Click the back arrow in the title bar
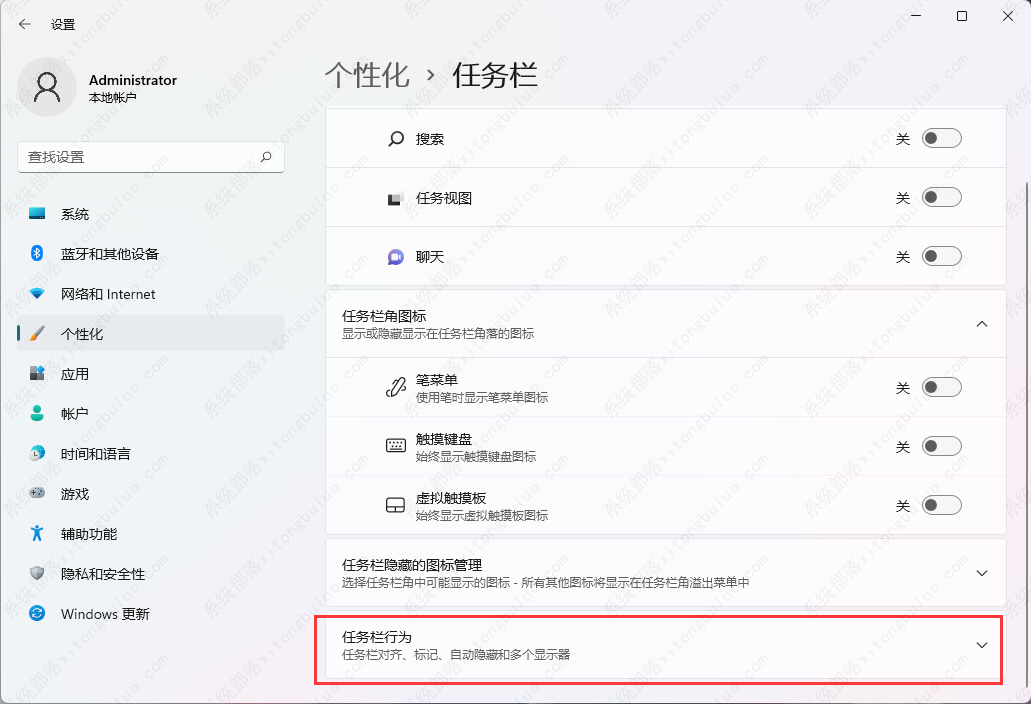This screenshot has width=1031, height=704. [25, 24]
